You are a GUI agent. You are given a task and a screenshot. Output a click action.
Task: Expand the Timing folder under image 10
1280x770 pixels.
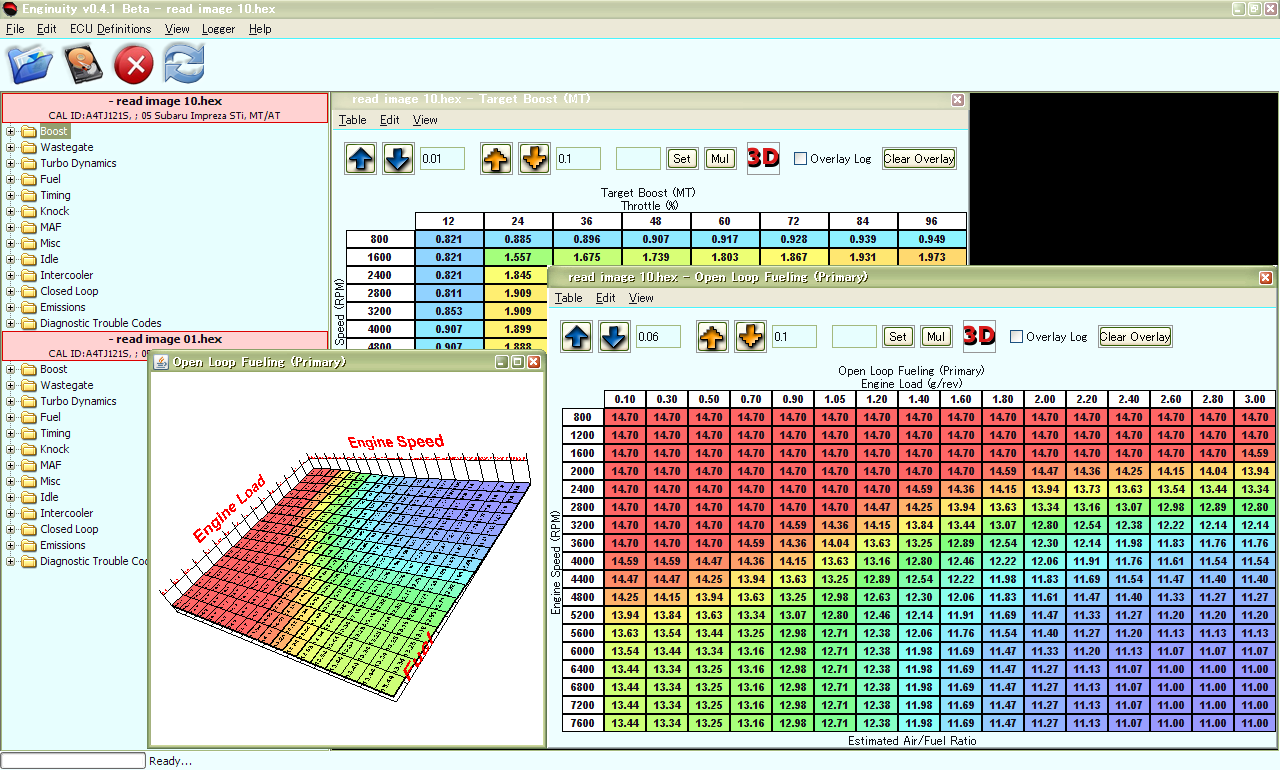(11, 195)
